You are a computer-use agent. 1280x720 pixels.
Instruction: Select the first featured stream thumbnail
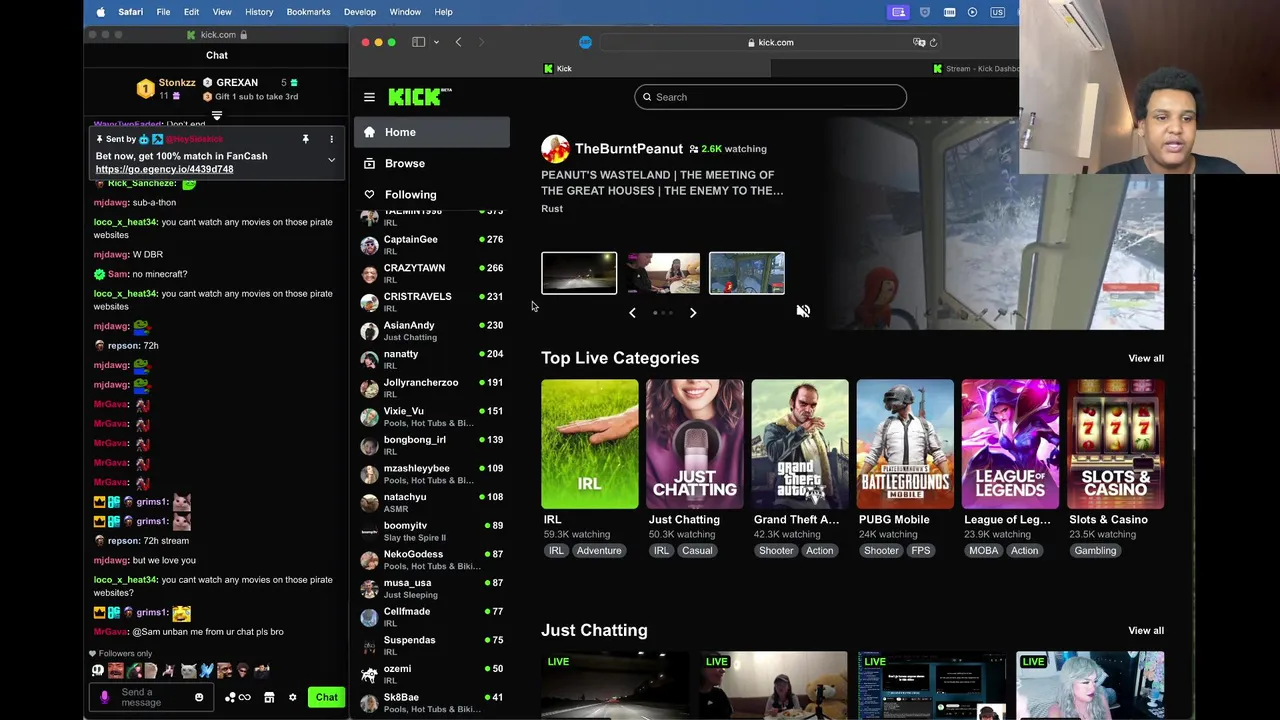[x=579, y=273]
